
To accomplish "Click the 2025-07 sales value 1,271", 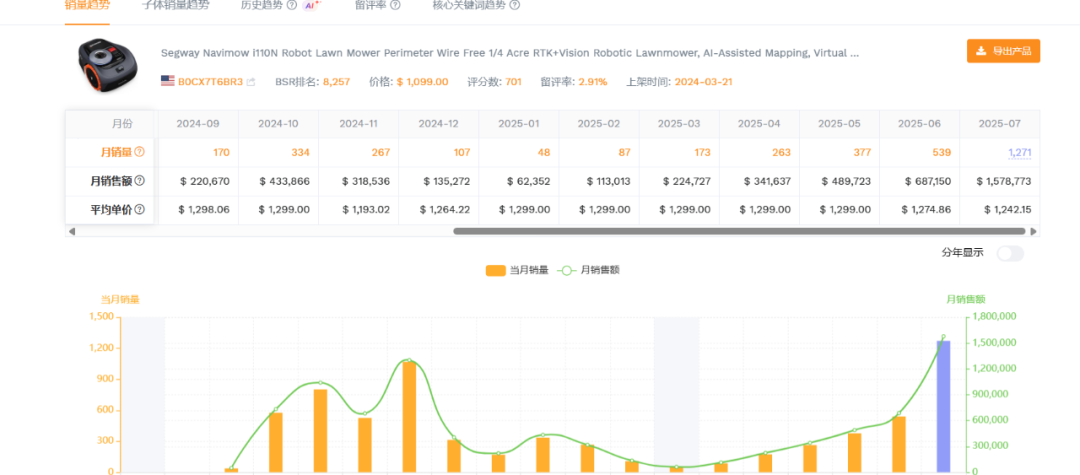I will pos(1020,152).
